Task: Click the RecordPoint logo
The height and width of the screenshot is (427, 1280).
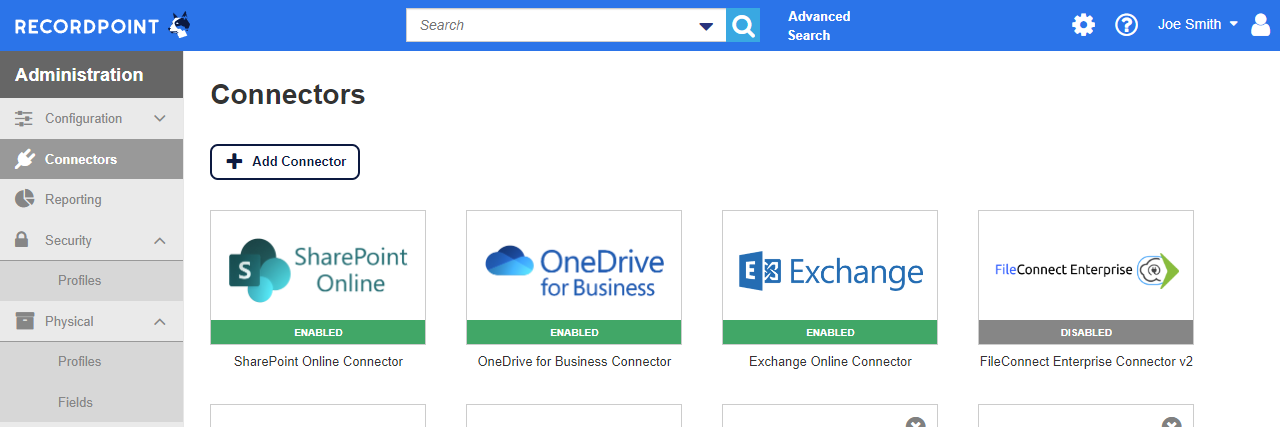Action: [103, 25]
